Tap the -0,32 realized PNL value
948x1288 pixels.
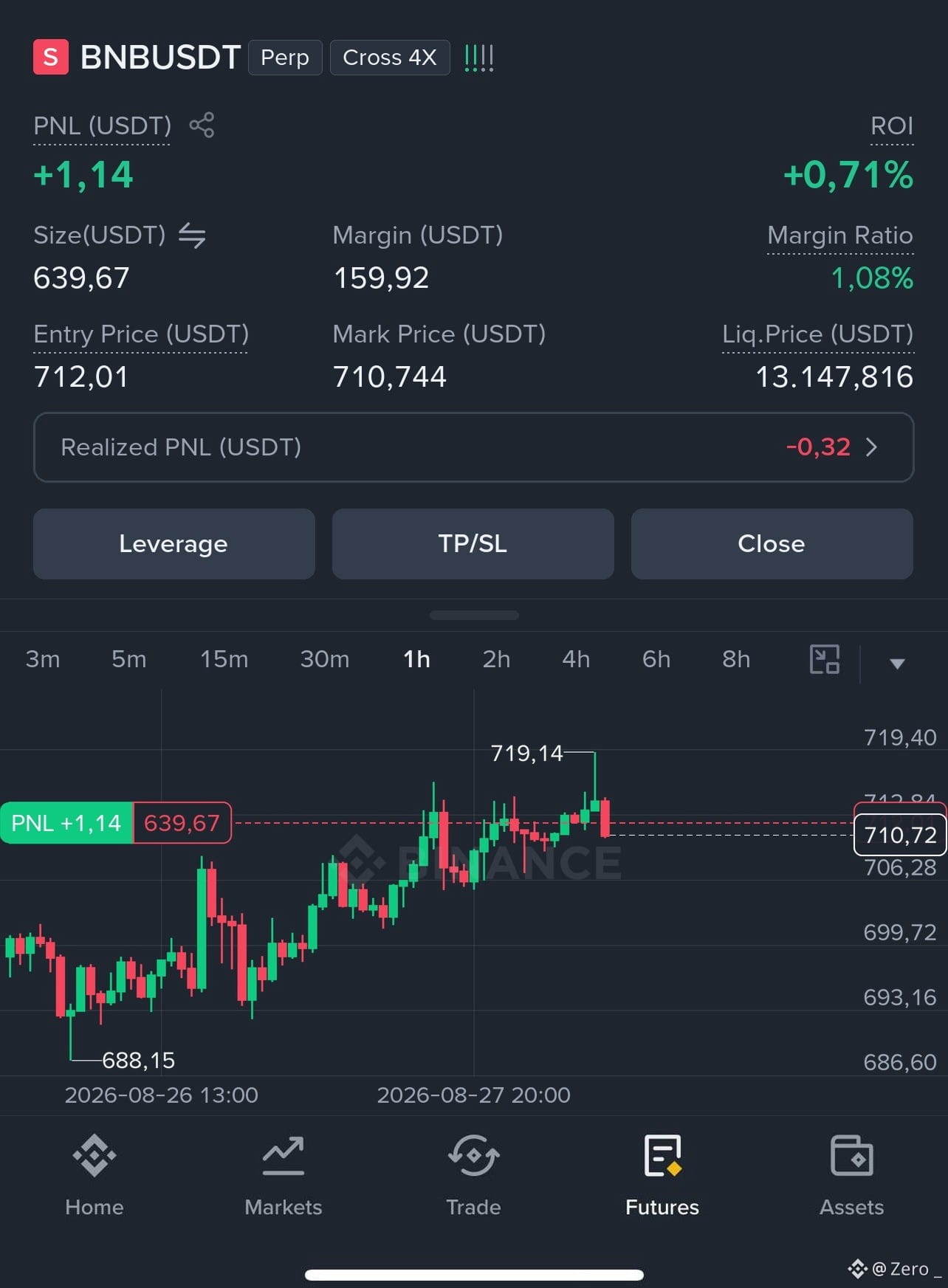tap(818, 447)
